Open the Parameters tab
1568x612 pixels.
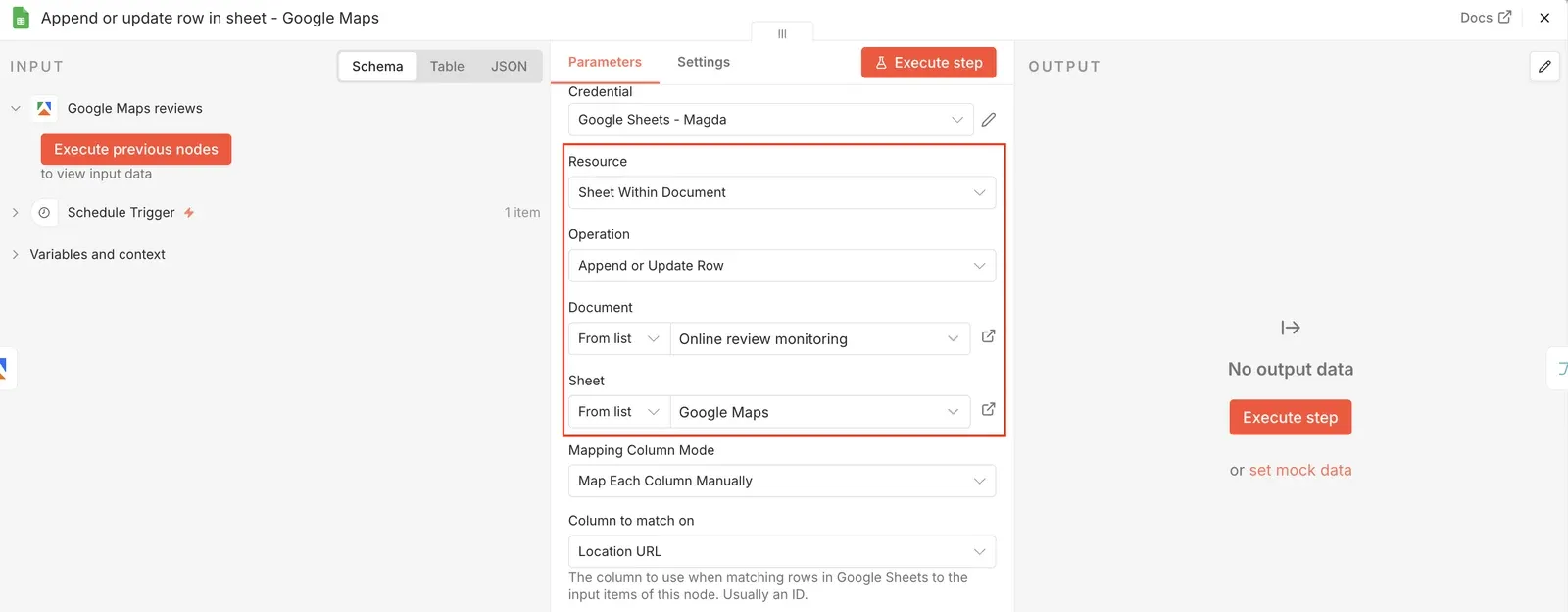coord(605,62)
